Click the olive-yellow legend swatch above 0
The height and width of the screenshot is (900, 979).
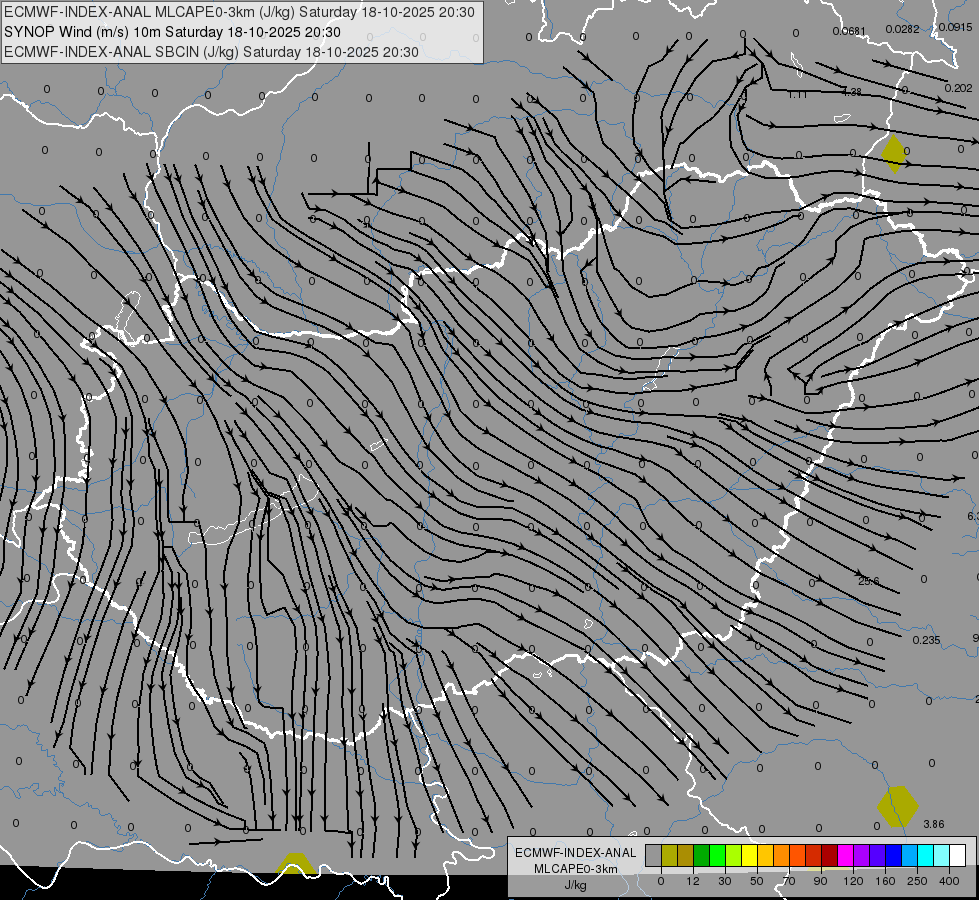point(670,855)
